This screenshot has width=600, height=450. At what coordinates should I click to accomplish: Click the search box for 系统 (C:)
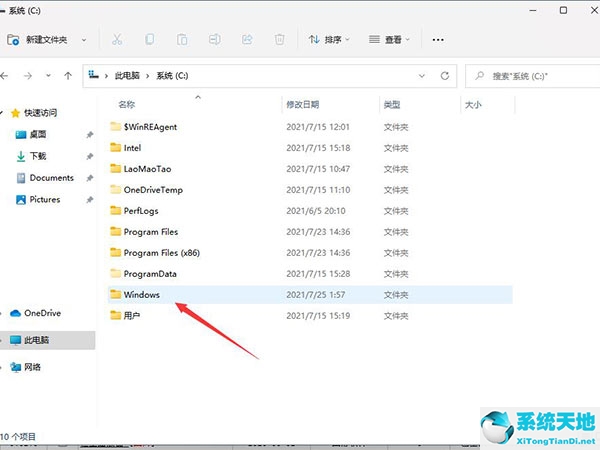pos(533,76)
